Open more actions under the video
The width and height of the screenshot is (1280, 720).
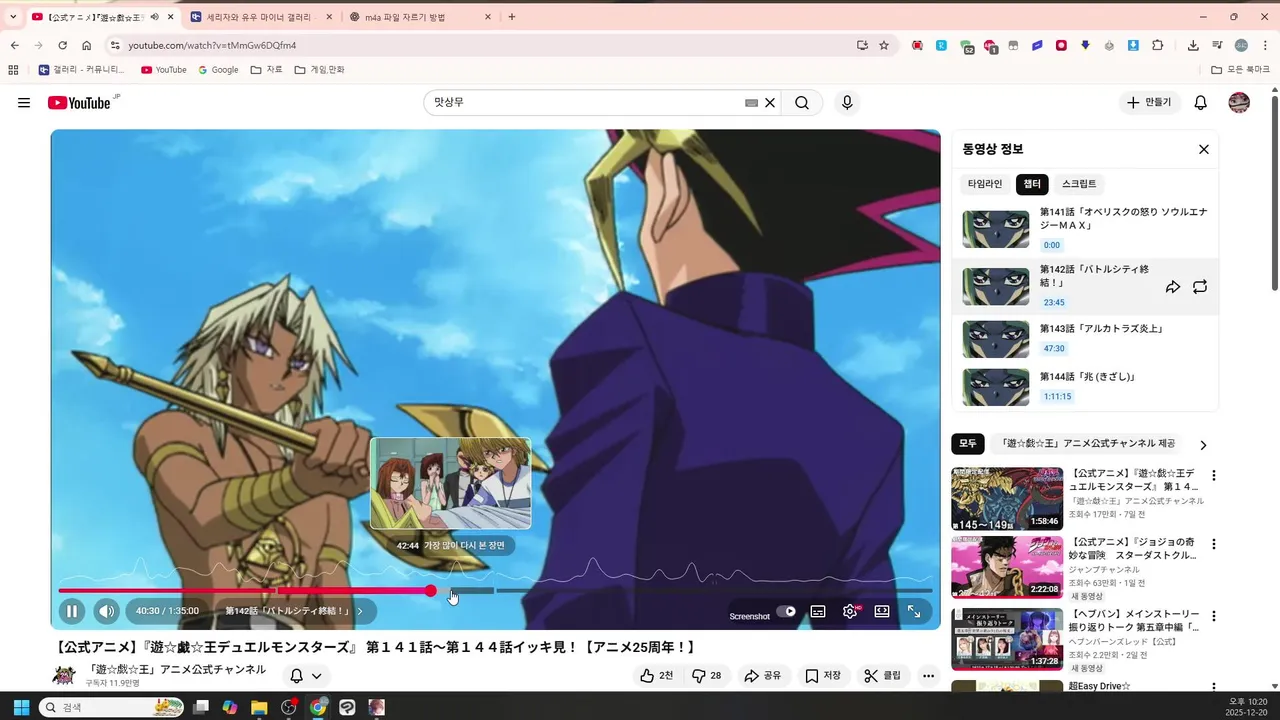click(x=929, y=676)
